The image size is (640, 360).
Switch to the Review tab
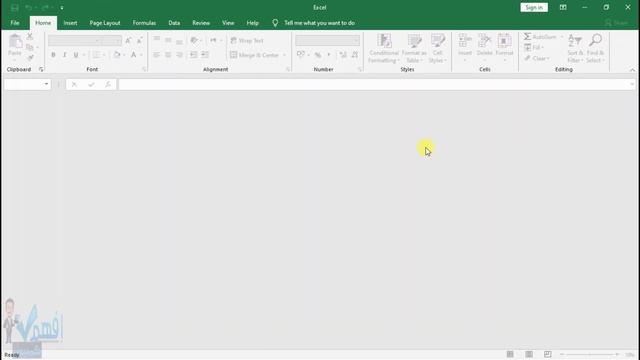point(201,23)
